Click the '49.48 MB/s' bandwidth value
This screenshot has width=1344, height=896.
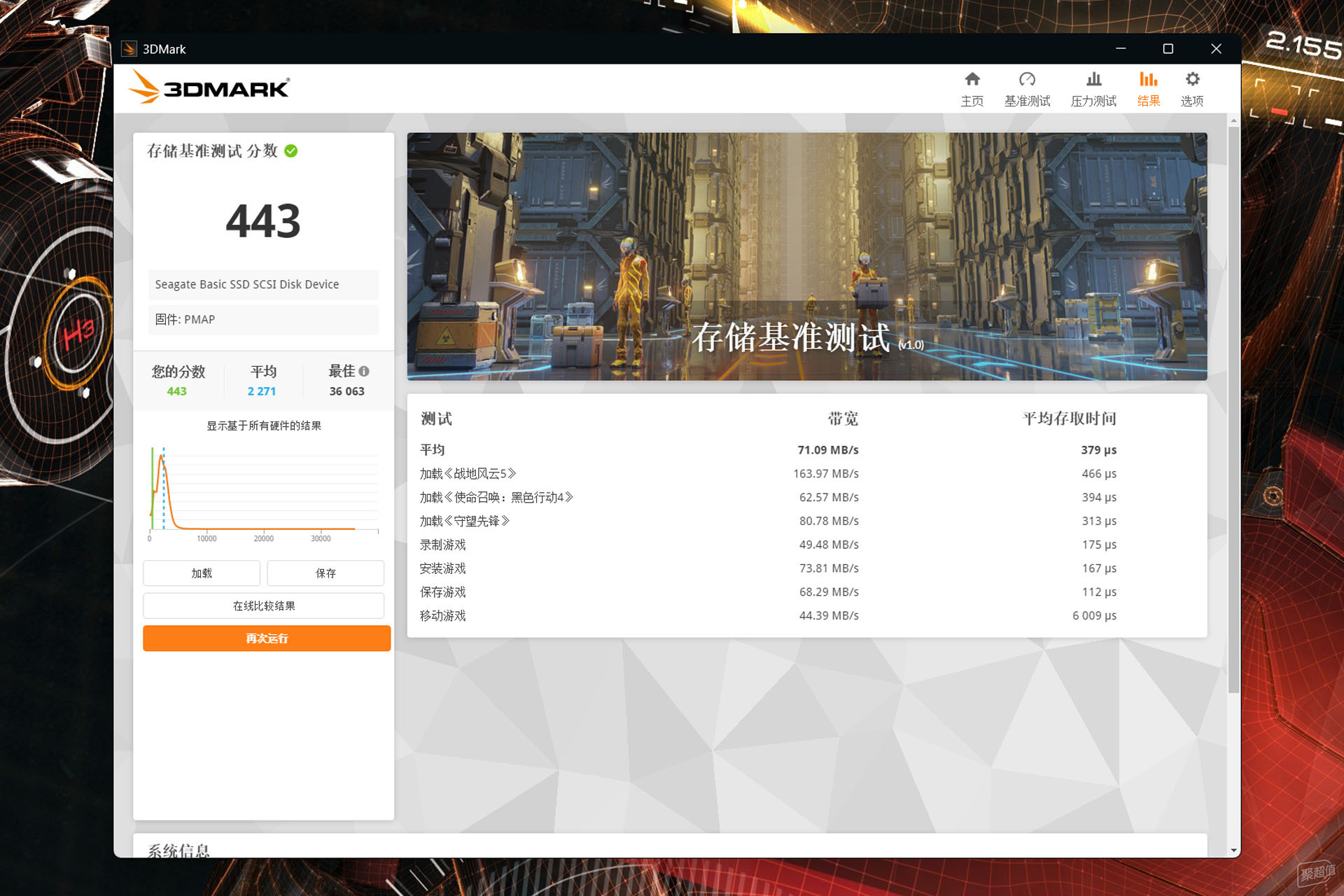coord(829,545)
